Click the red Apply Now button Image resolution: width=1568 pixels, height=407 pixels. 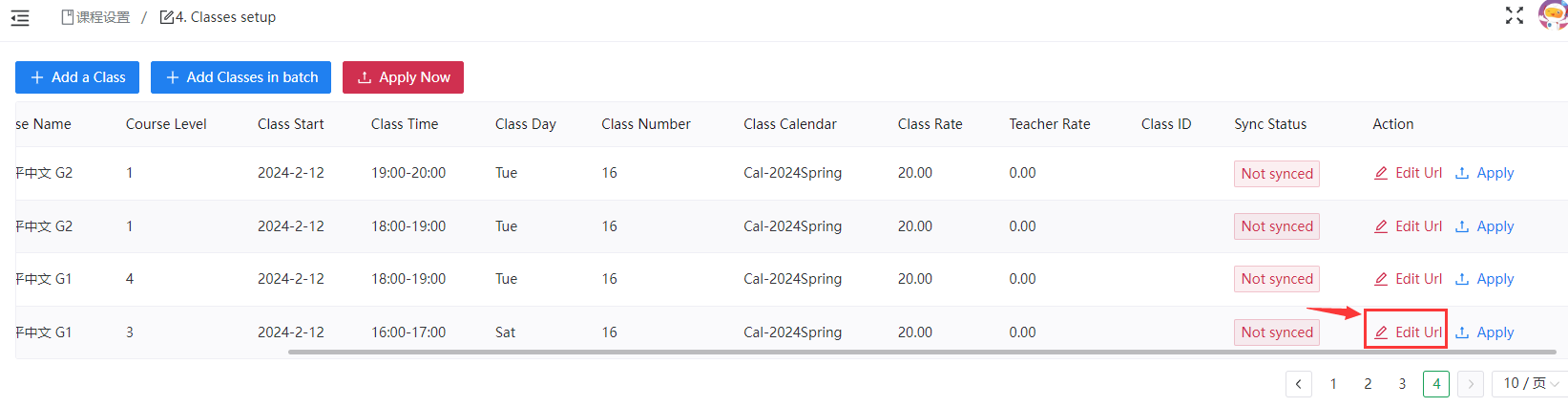403,77
